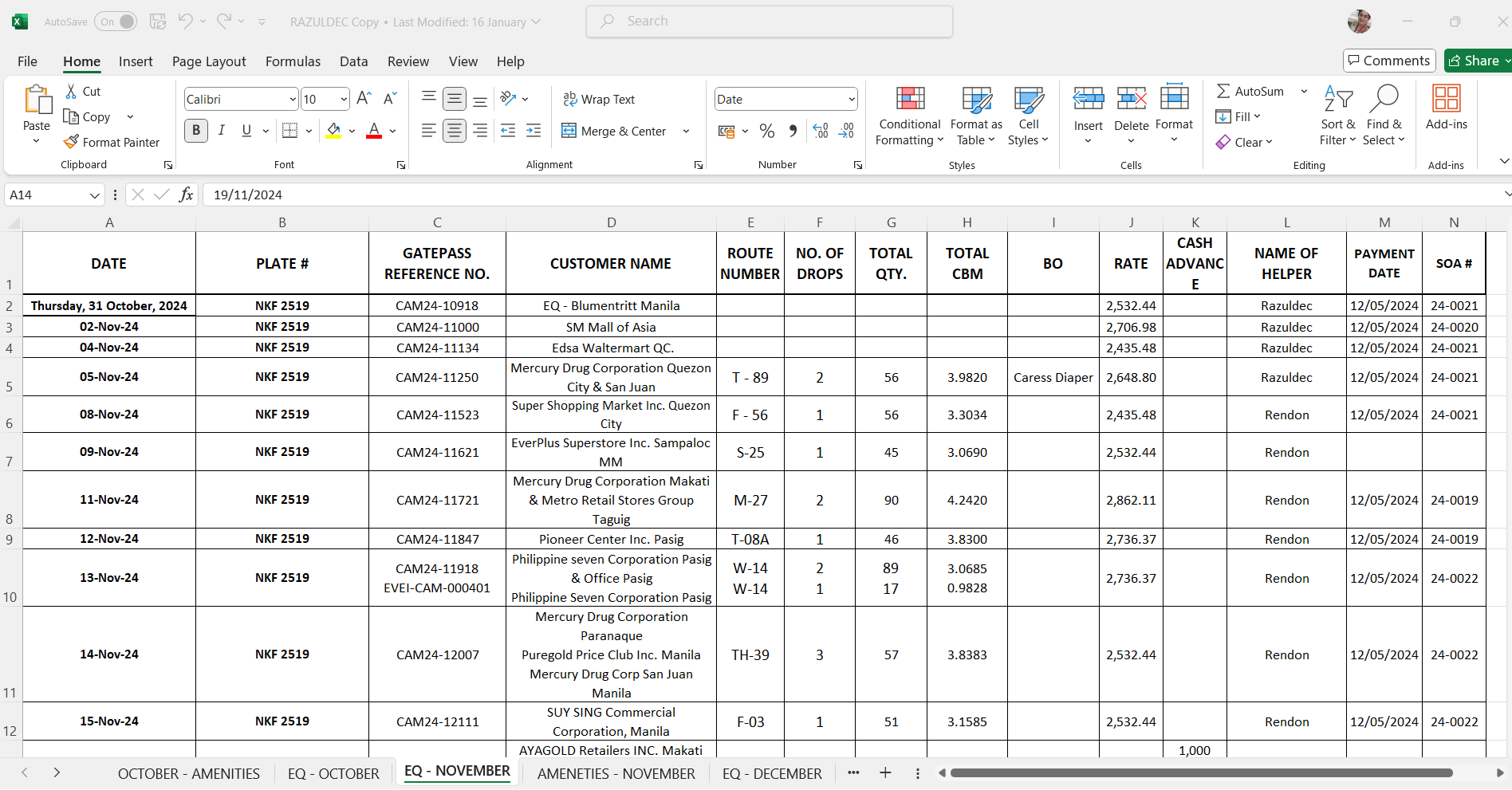Click Decrease Indent icon
Image resolution: width=1512 pixels, height=790 pixels.
click(x=508, y=131)
